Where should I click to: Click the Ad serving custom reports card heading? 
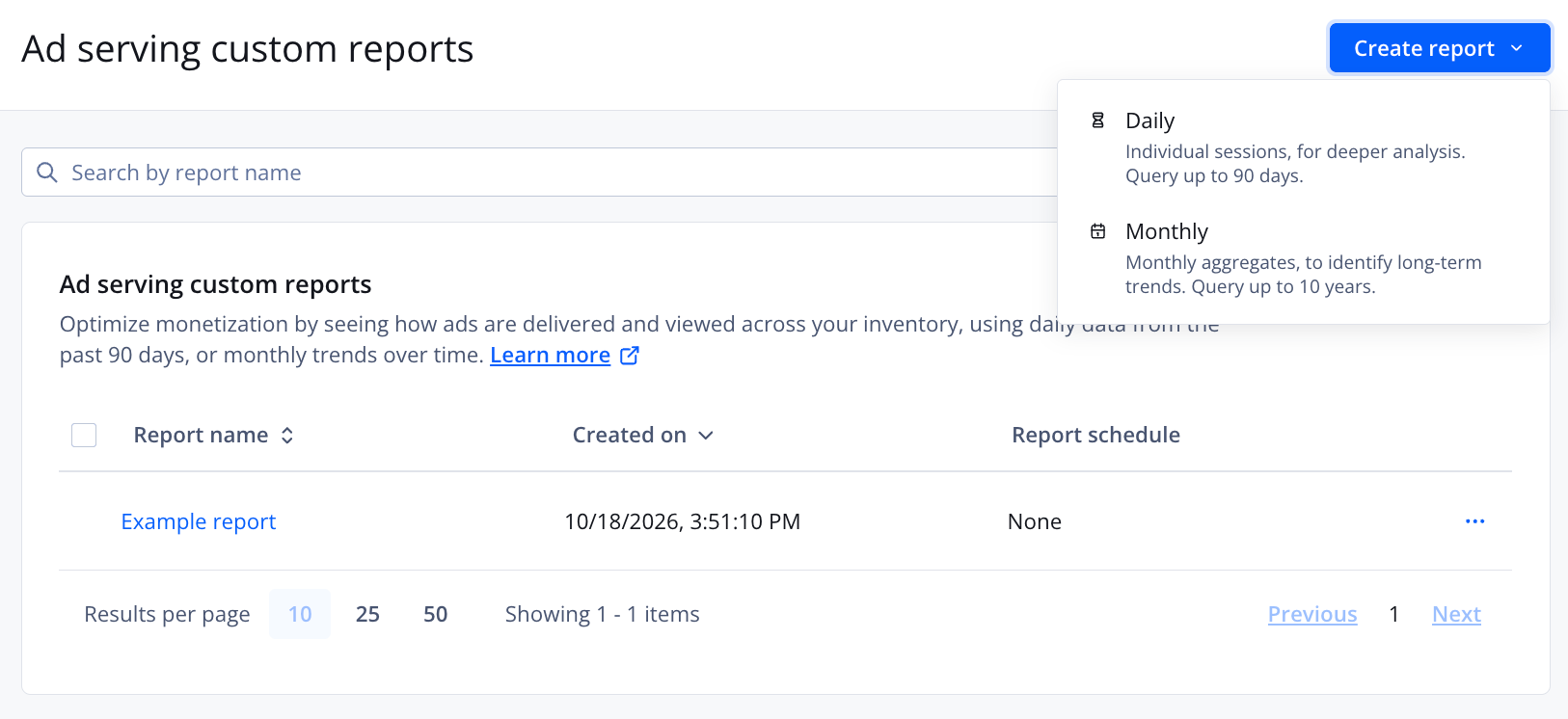216,284
